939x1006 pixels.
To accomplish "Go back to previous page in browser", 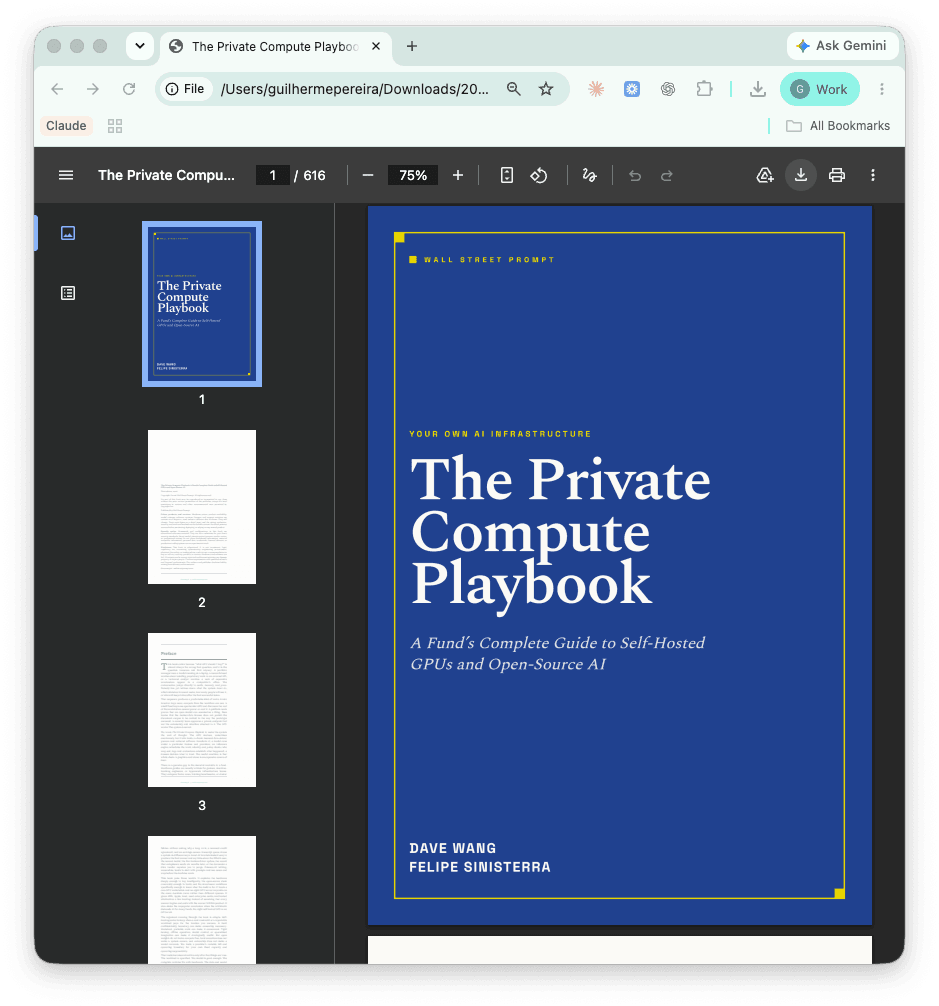I will [x=57, y=89].
